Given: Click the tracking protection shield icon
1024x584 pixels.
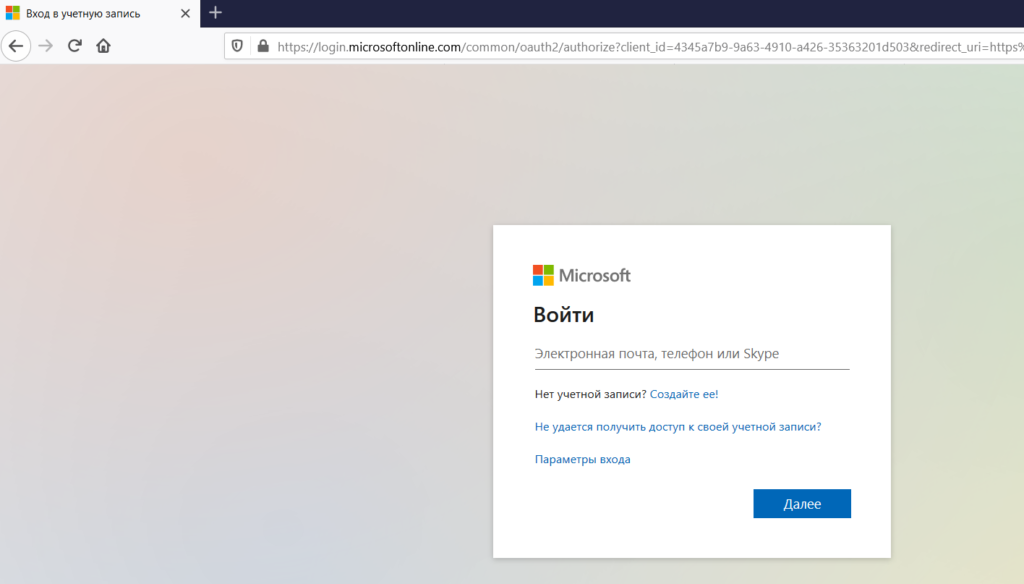Looking at the screenshot, I should click(x=237, y=46).
